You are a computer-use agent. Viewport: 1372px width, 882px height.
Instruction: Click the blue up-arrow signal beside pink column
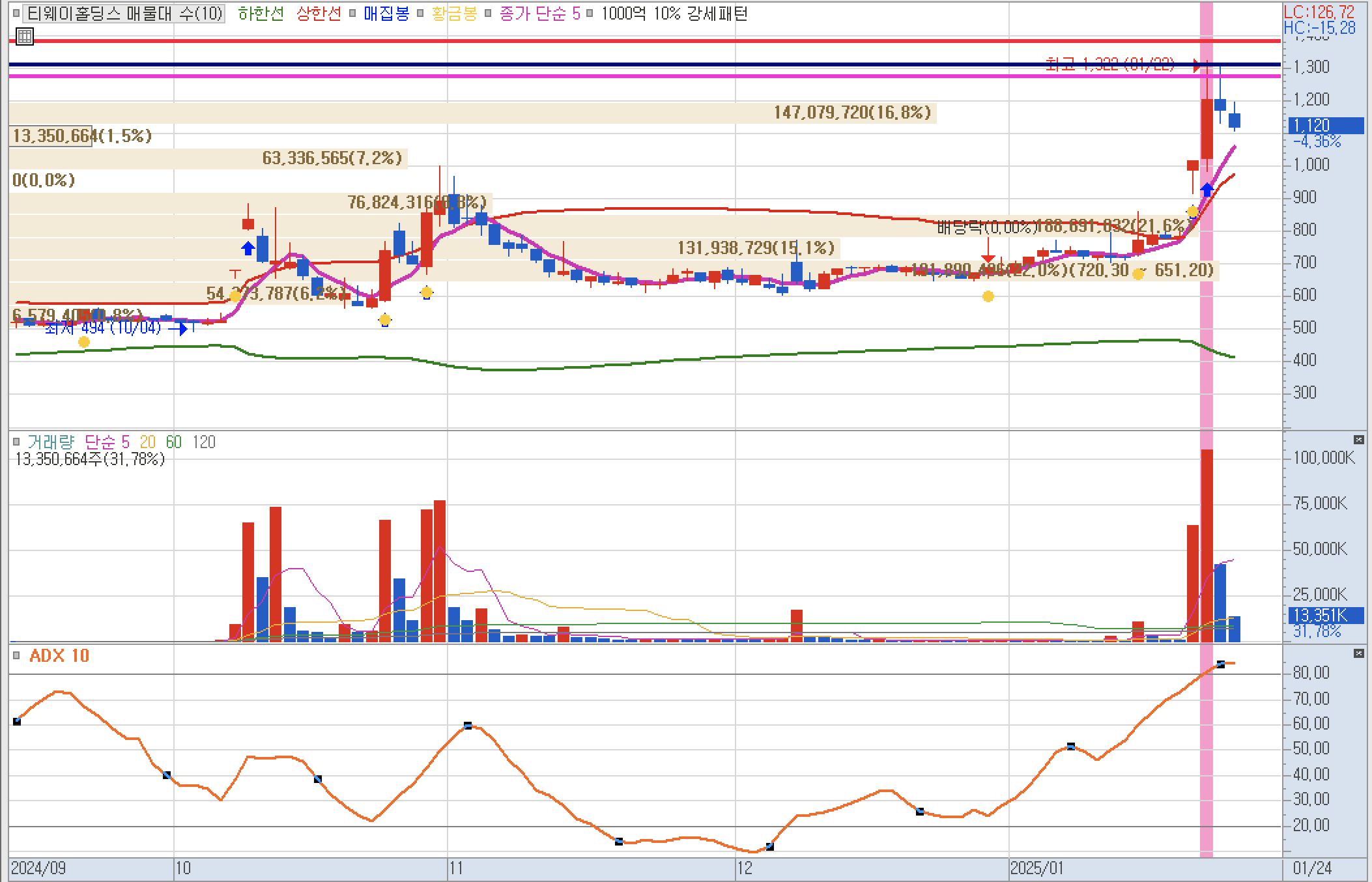[1207, 190]
